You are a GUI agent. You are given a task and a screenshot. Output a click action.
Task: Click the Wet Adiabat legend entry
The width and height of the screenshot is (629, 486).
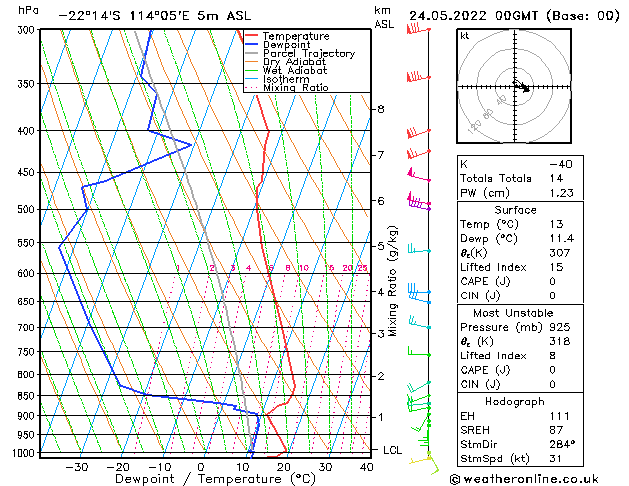286,71
